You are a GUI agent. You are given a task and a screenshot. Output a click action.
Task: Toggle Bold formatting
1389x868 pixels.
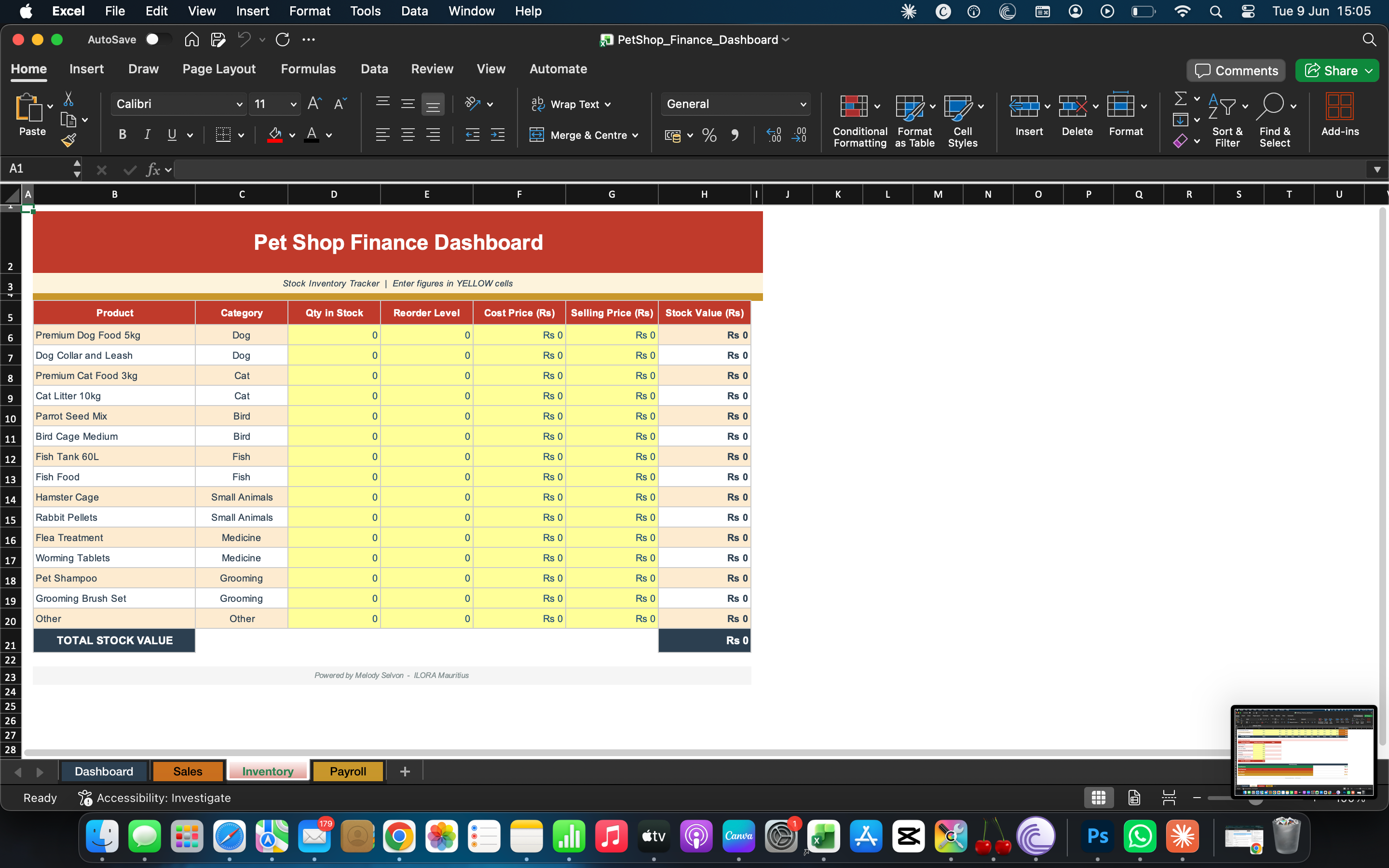[122, 135]
